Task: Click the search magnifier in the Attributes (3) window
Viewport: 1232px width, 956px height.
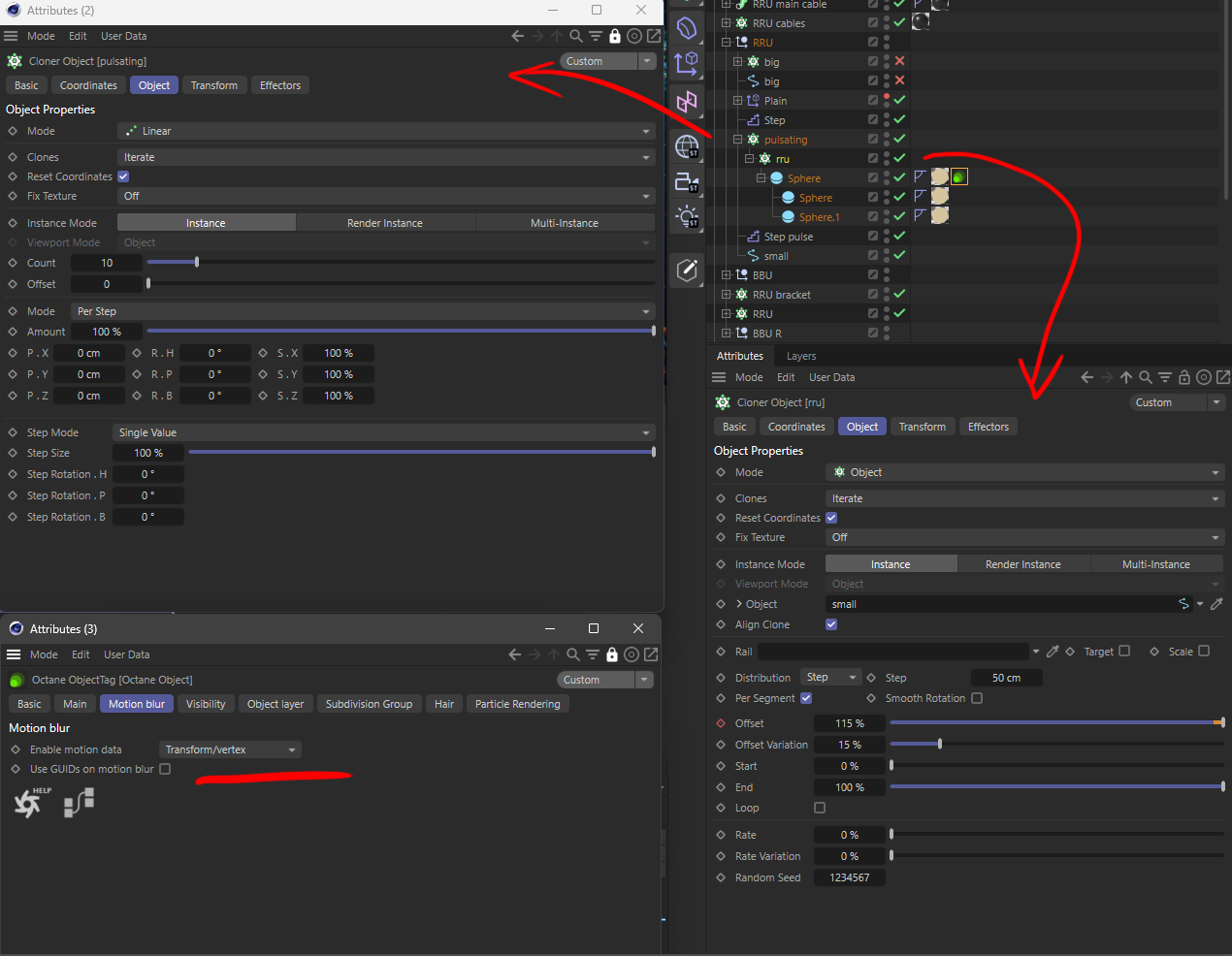Action: 573,654
